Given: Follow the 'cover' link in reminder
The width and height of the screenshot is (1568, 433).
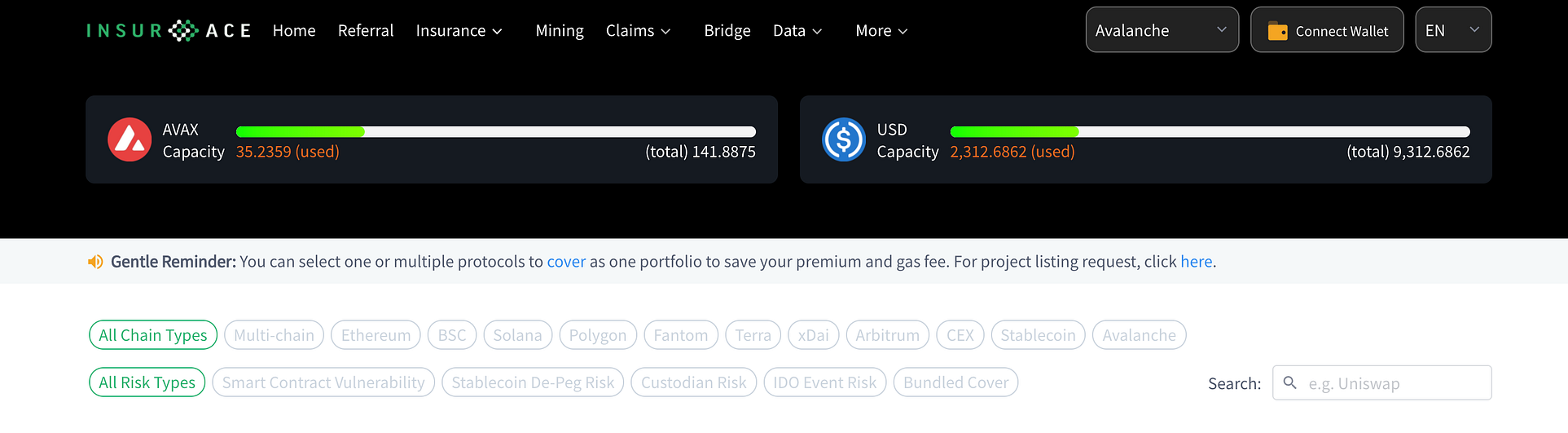Looking at the screenshot, I should click(x=566, y=262).
